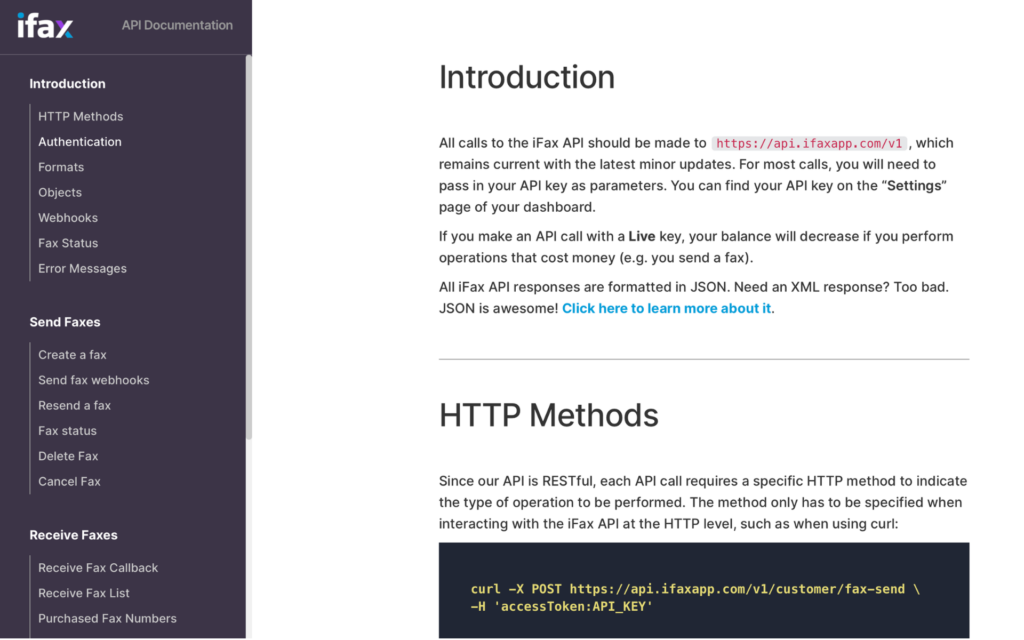Open Purchased Fax Numbers

pos(107,618)
